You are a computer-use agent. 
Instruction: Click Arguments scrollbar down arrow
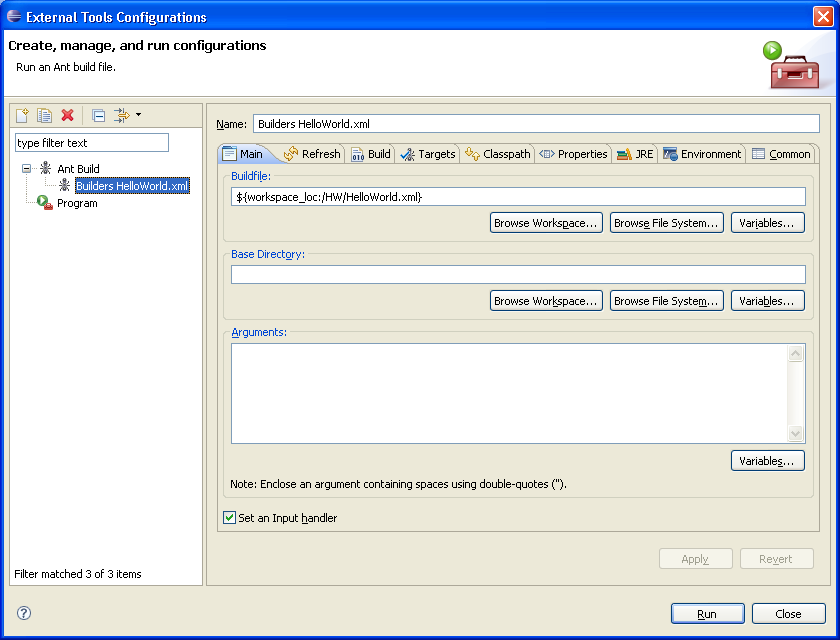(796, 434)
